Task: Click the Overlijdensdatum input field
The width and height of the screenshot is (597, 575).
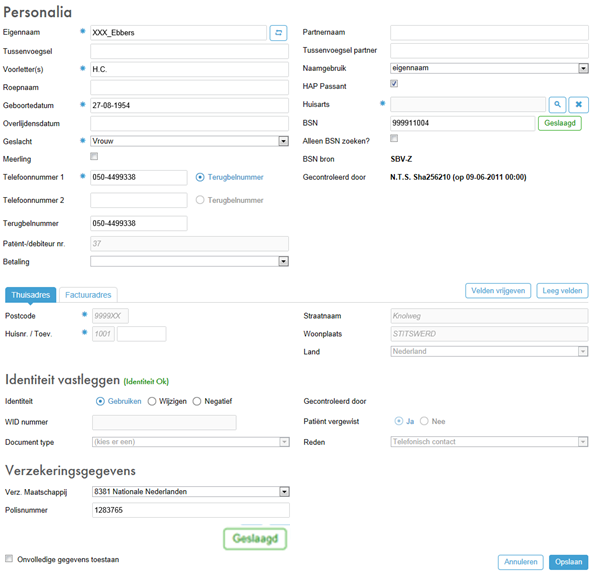Action: (189, 123)
